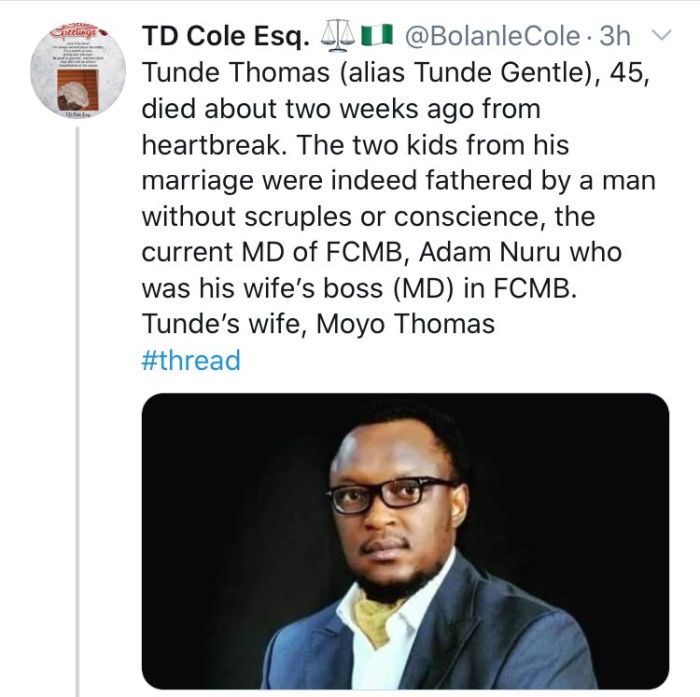Click the tweet line starting 'Tunde Thomas (alias'
The width and height of the screenshot is (700, 697).
pyautogui.click(x=395, y=73)
